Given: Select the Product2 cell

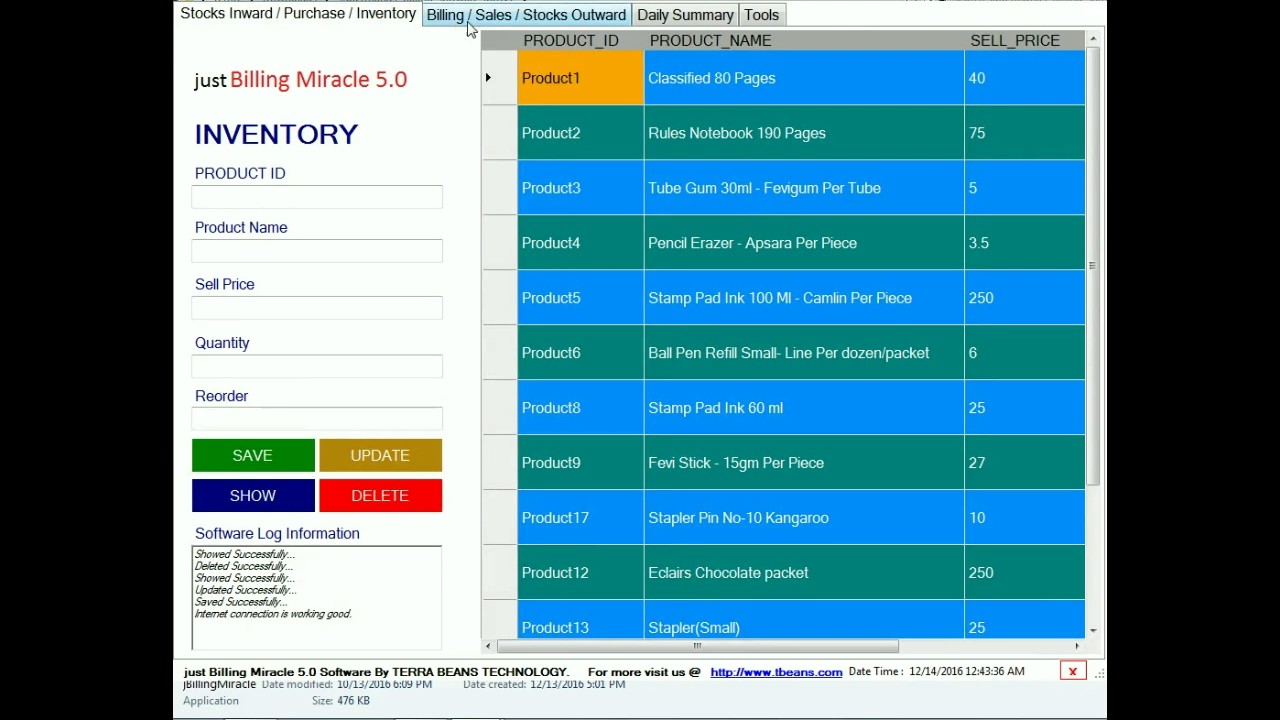Looking at the screenshot, I should pos(580,133).
